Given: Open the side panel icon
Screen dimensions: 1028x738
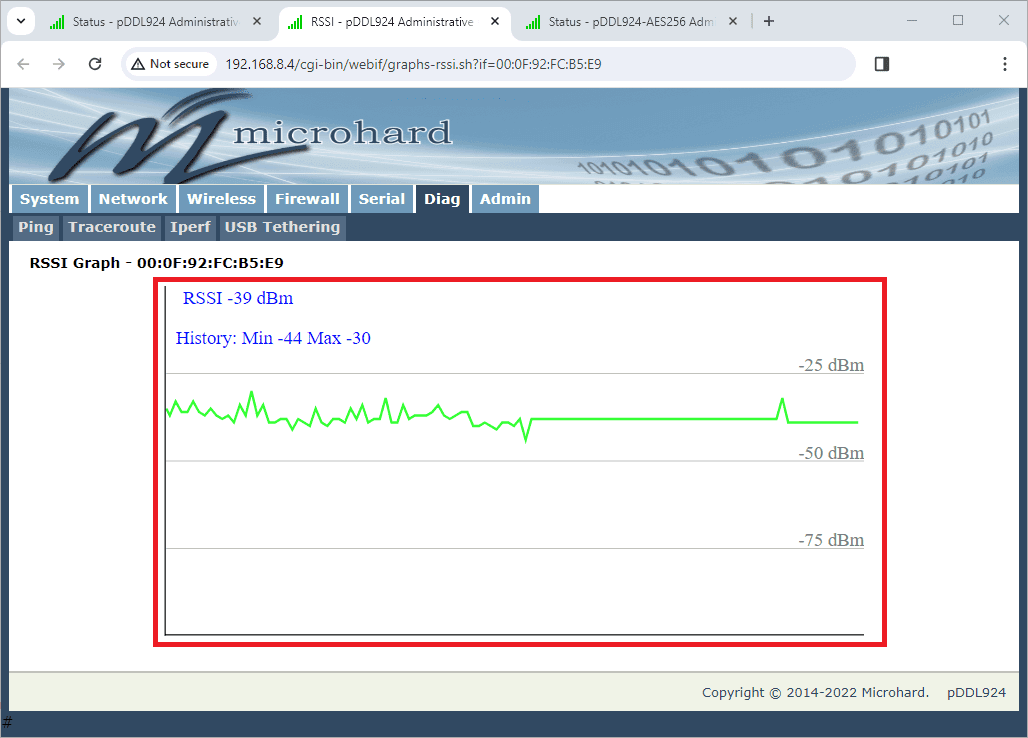Looking at the screenshot, I should tap(881, 64).
